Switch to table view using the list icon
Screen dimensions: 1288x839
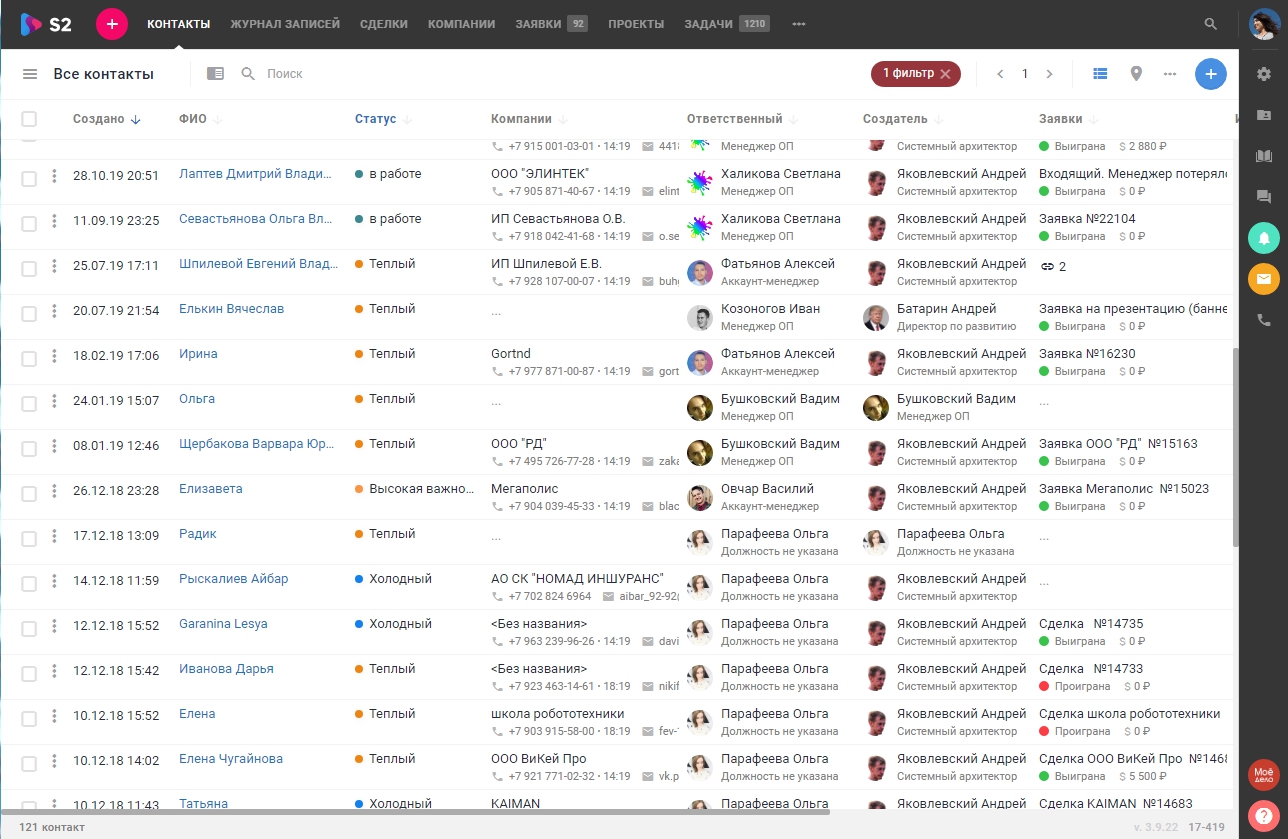coord(1099,73)
